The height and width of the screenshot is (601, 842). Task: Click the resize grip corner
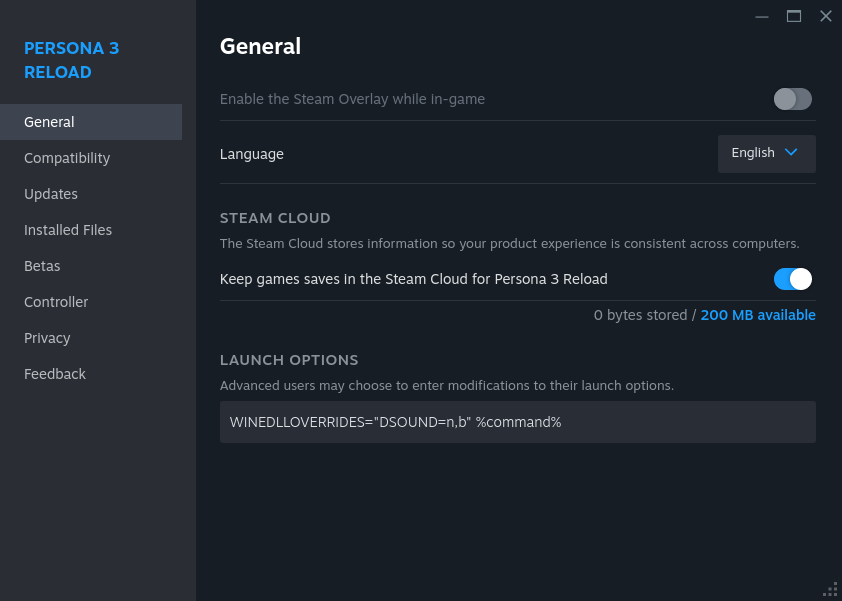pos(831,590)
